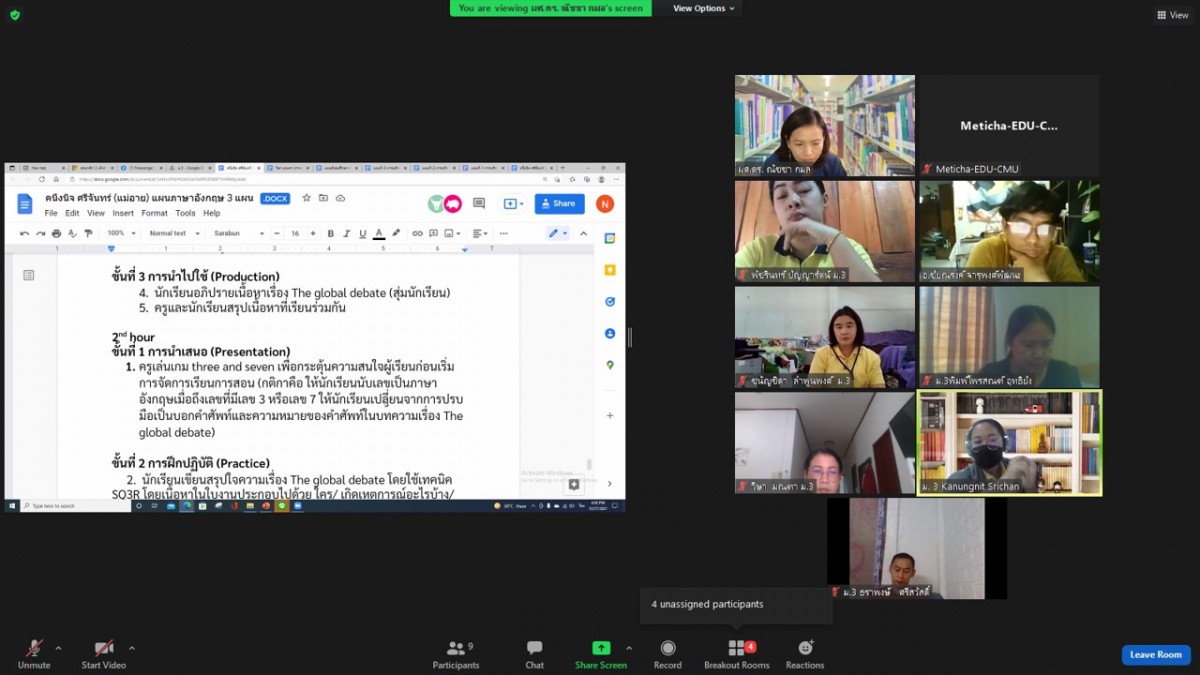Click the Move to folder icon
Viewport: 1200px width, 675px height.
(323, 198)
